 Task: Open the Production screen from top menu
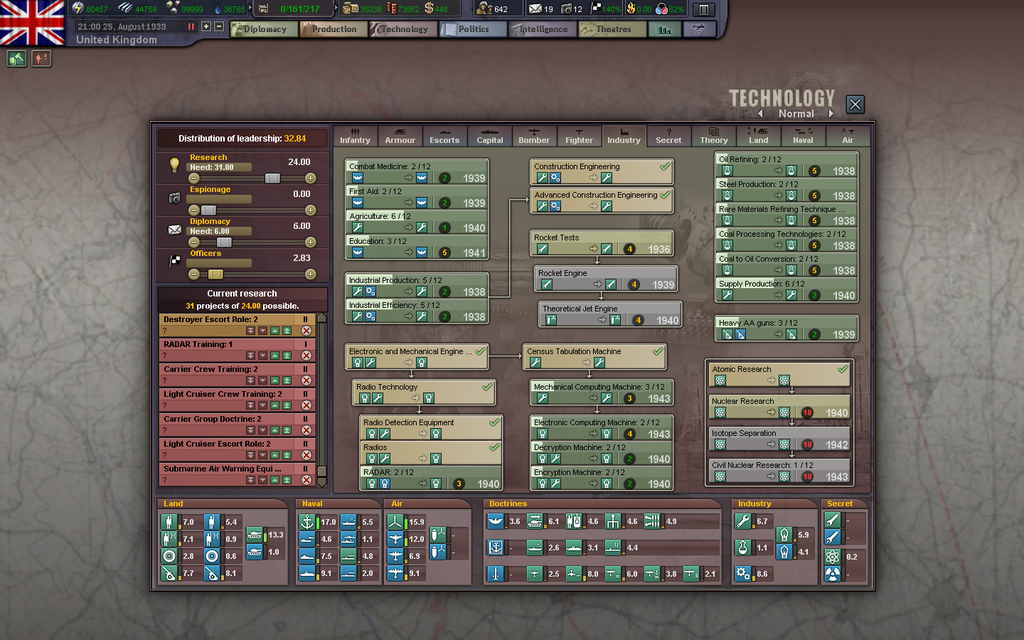(x=333, y=29)
